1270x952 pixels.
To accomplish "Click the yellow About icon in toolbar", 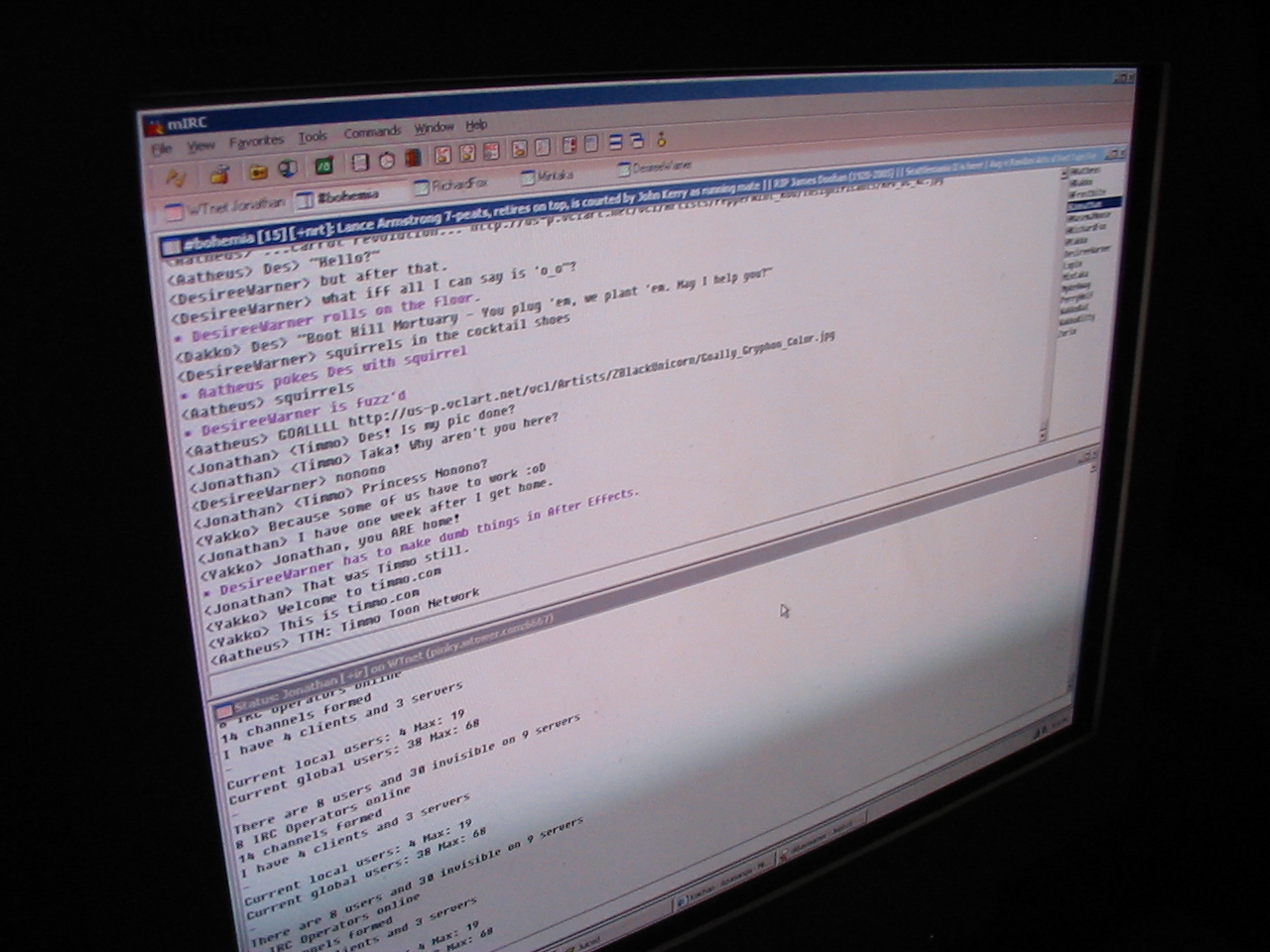I will [662, 141].
